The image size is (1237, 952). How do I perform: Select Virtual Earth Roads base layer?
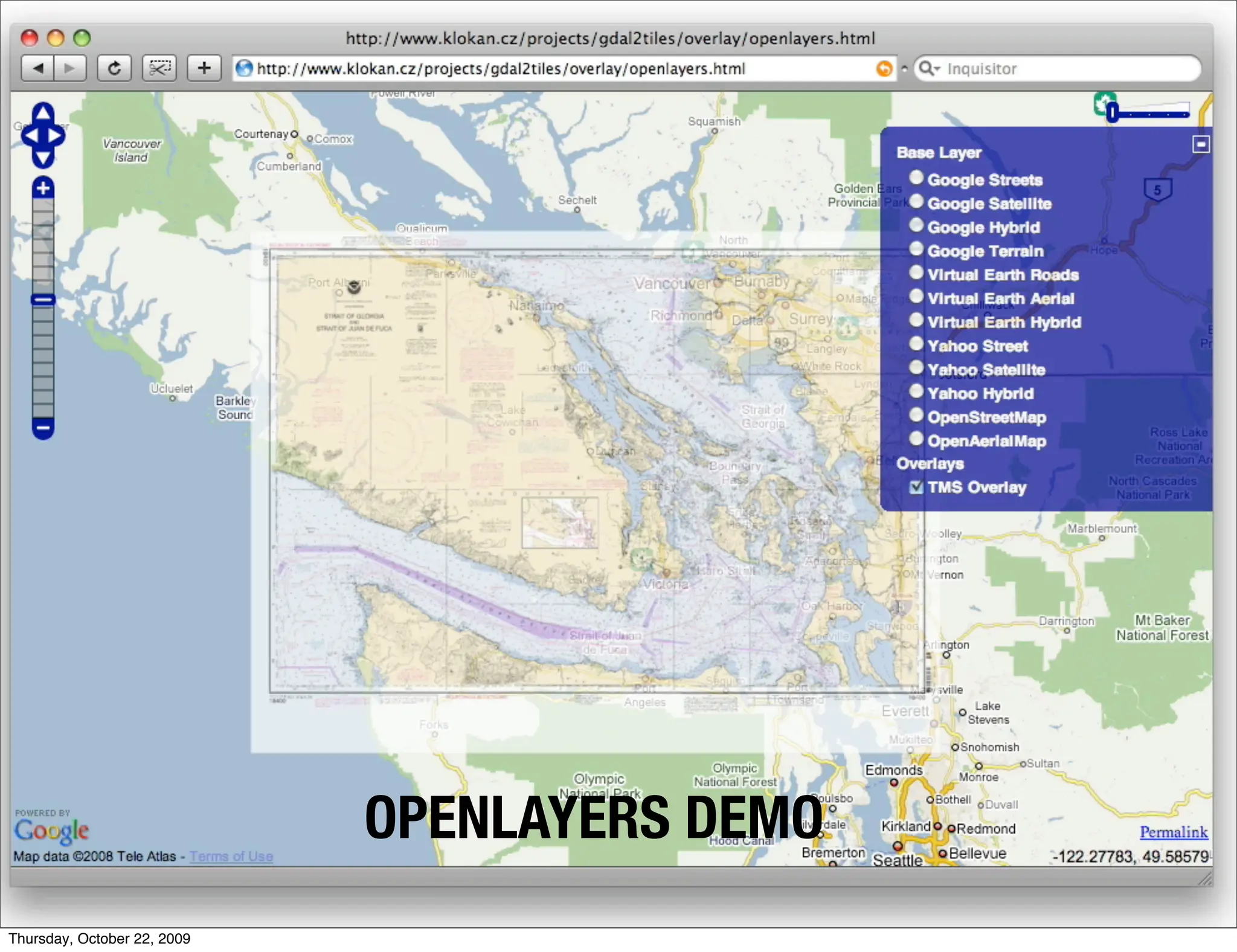[916, 272]
